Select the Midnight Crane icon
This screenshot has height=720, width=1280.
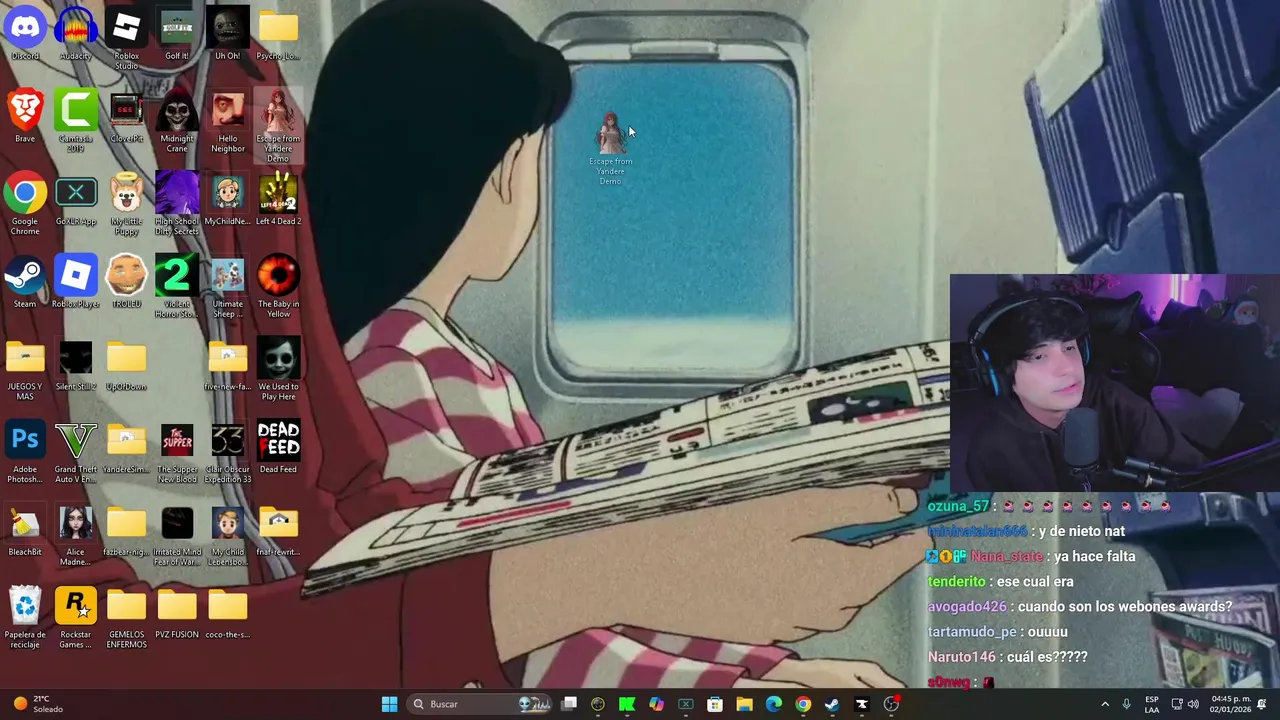coord(177,121)
